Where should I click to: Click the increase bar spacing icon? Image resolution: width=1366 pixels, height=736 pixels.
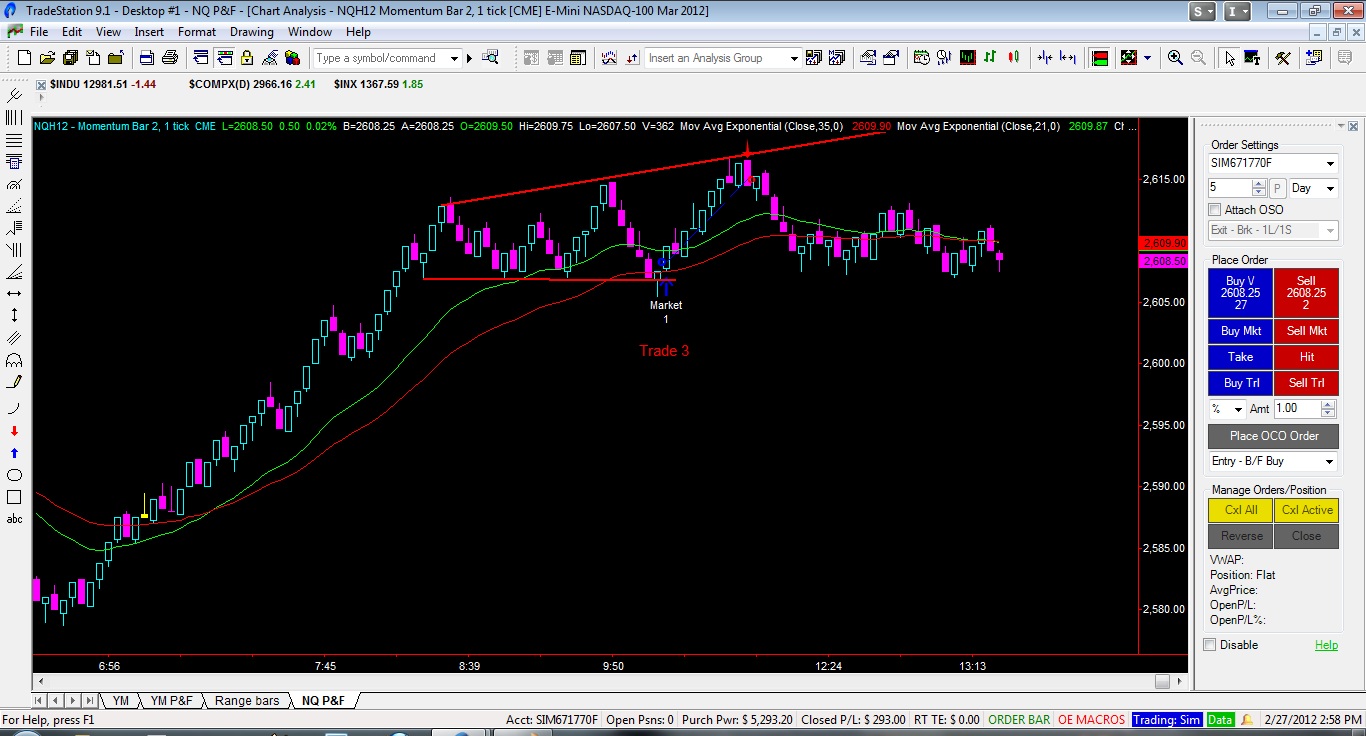pos(1068,58)
